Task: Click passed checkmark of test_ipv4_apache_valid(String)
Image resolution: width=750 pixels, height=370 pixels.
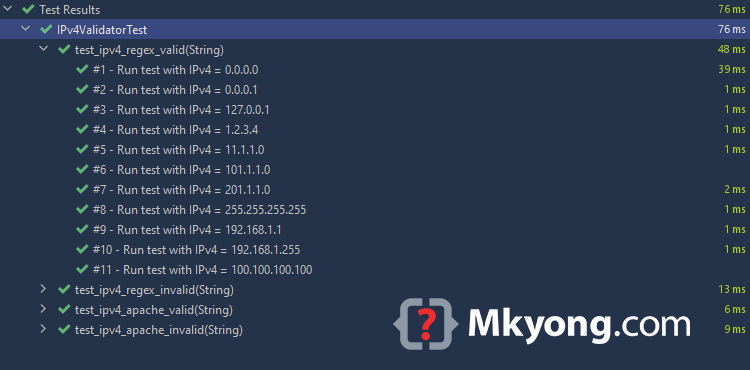Action: (x=64, y=309)
